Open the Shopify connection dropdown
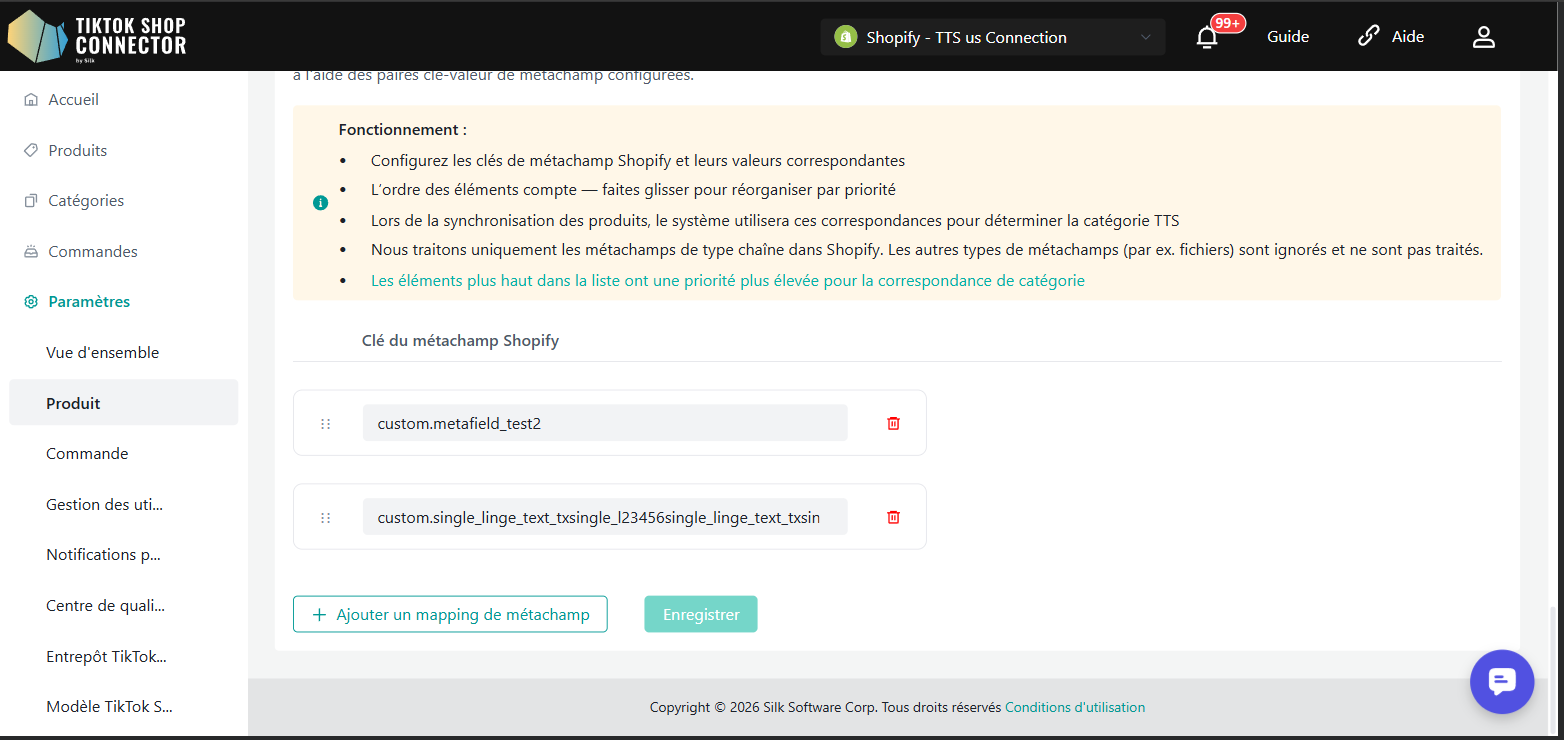The width and height of the screenshot is (1564, 740). [x=992, y=37]
